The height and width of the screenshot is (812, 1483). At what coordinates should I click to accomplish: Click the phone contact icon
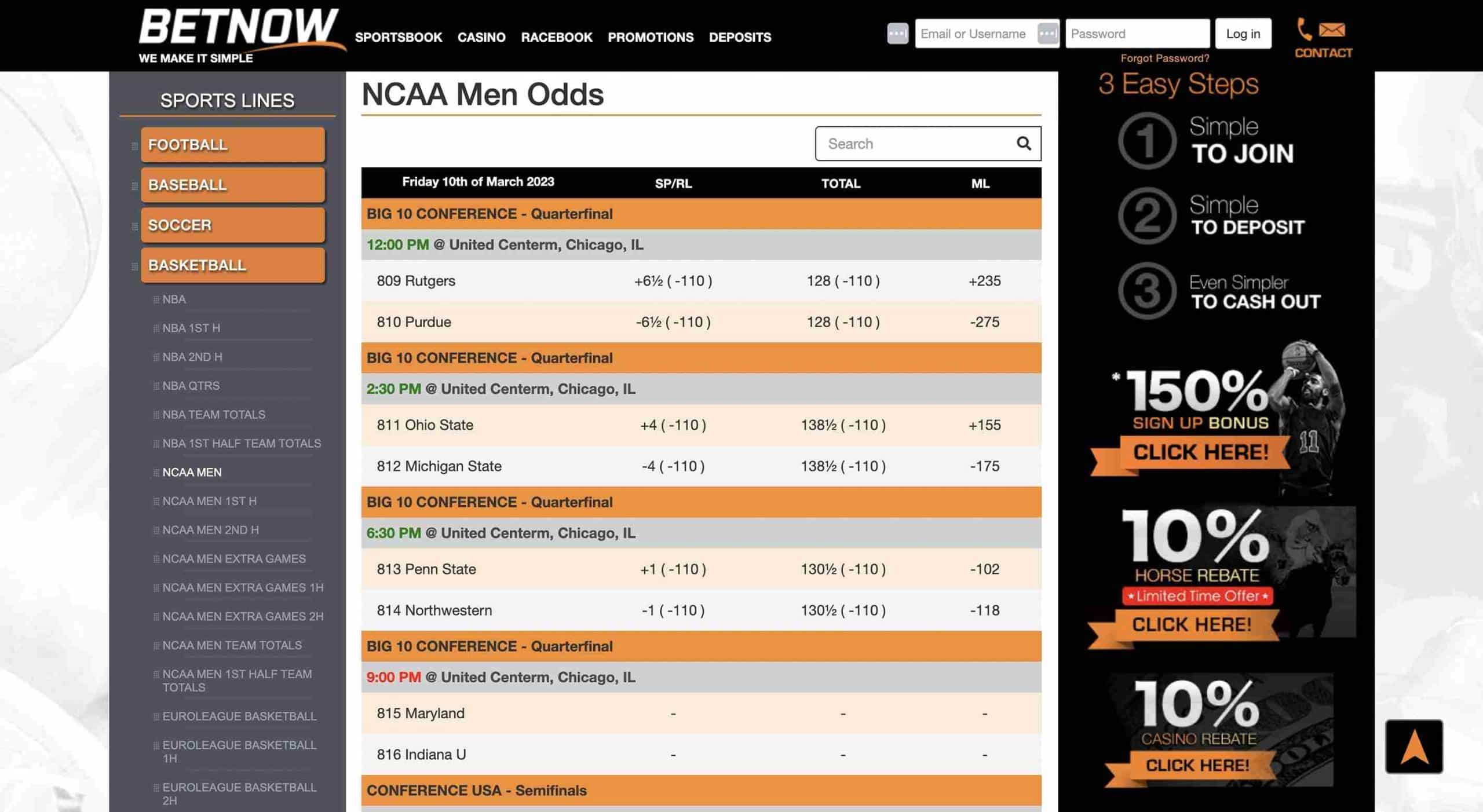coord(1304,29)
